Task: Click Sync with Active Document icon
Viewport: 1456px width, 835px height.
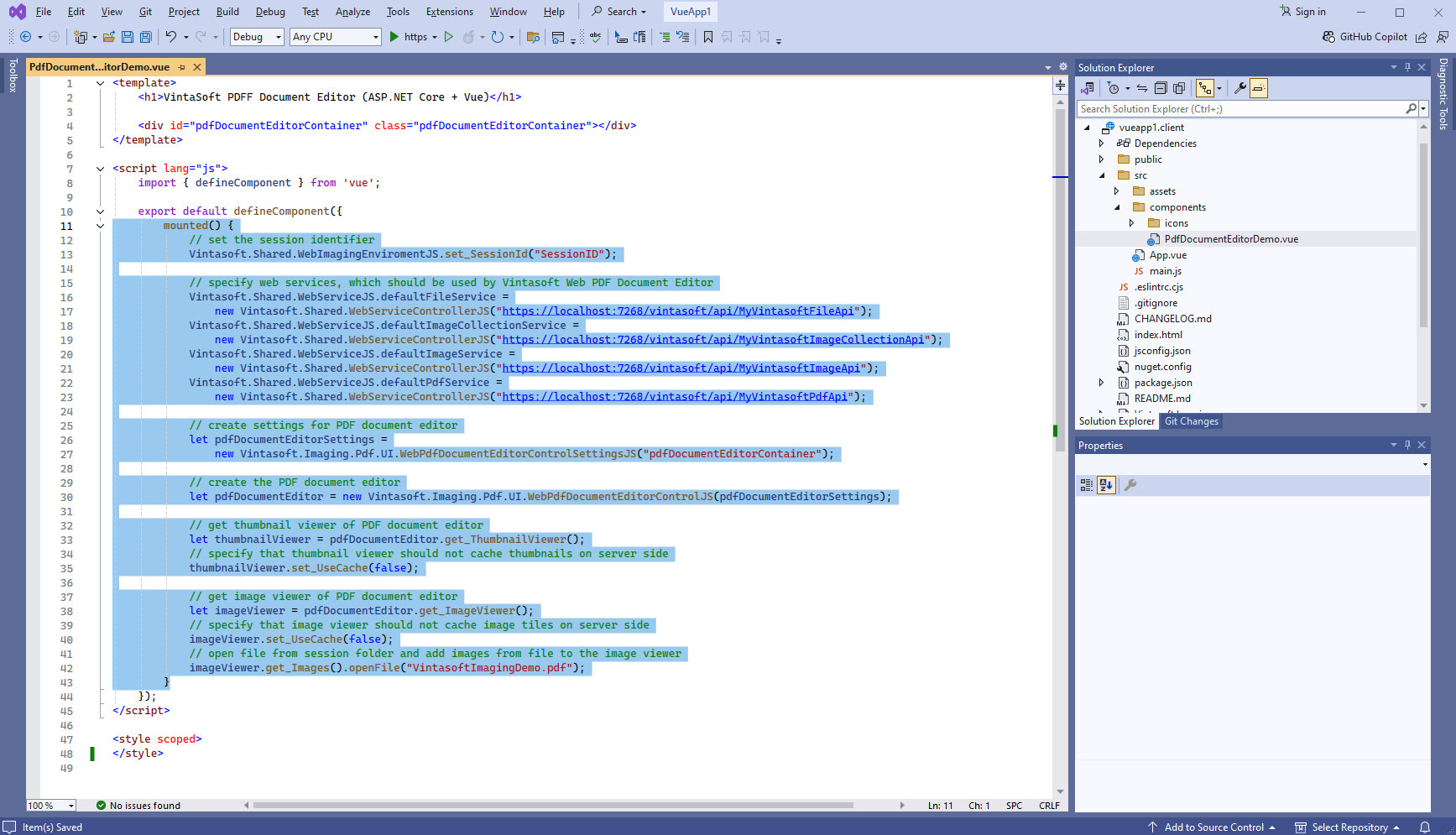Action: coord(1142,88)
